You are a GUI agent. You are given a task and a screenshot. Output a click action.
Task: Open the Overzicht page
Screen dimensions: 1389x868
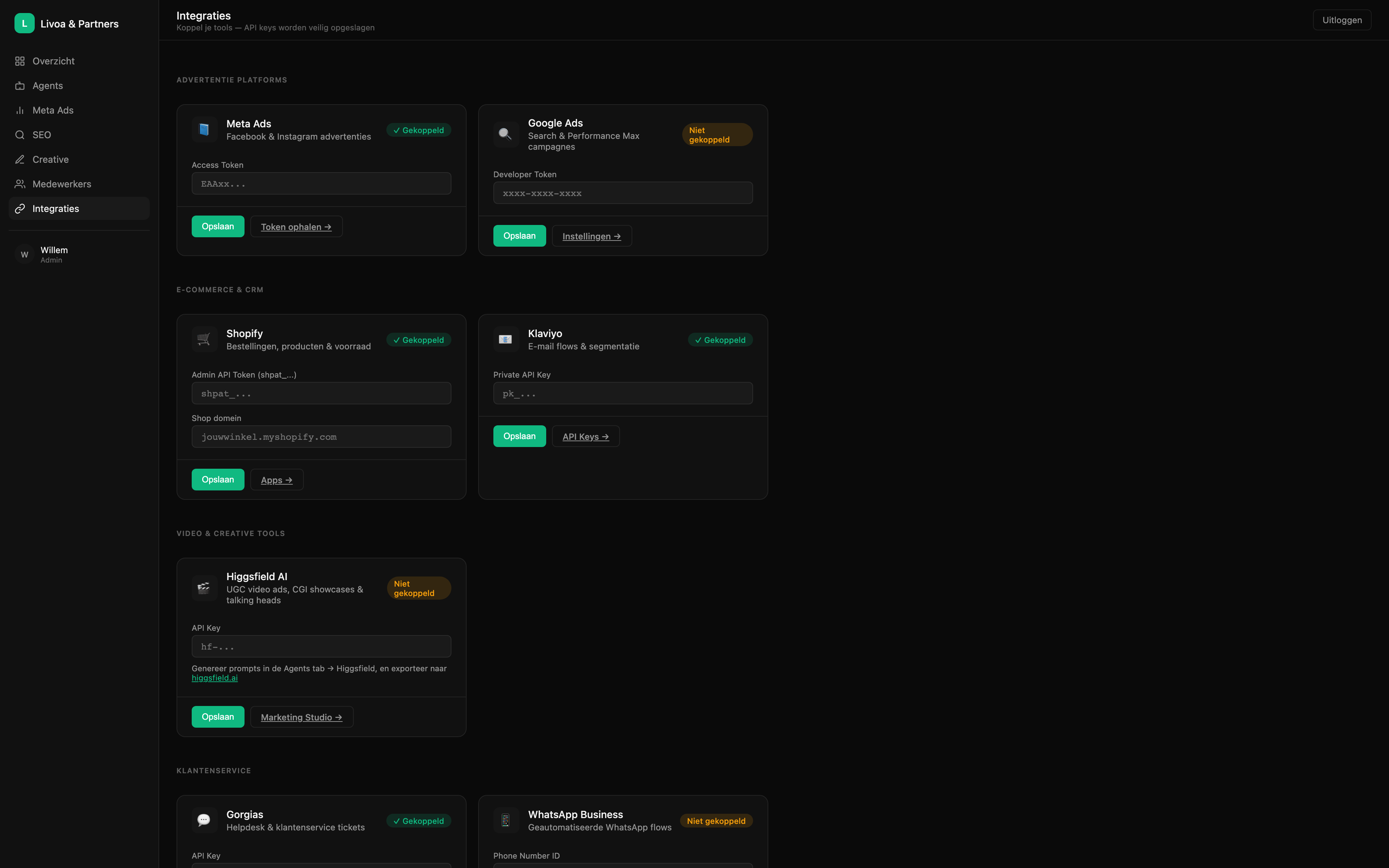pyautogui.click(x=79, y=61)
